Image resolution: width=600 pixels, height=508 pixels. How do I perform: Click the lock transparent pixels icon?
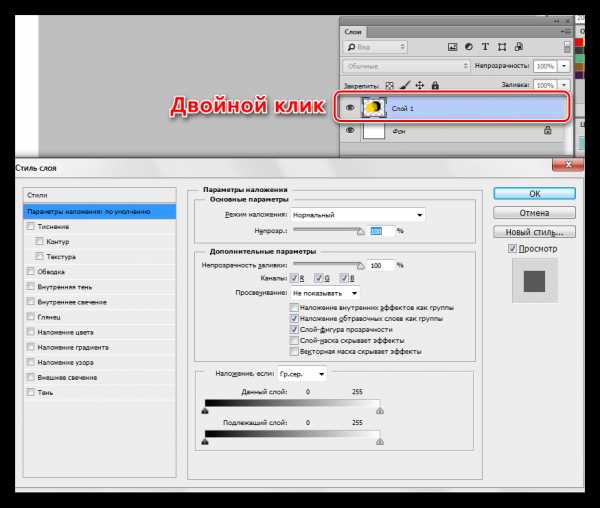(389, 85)
